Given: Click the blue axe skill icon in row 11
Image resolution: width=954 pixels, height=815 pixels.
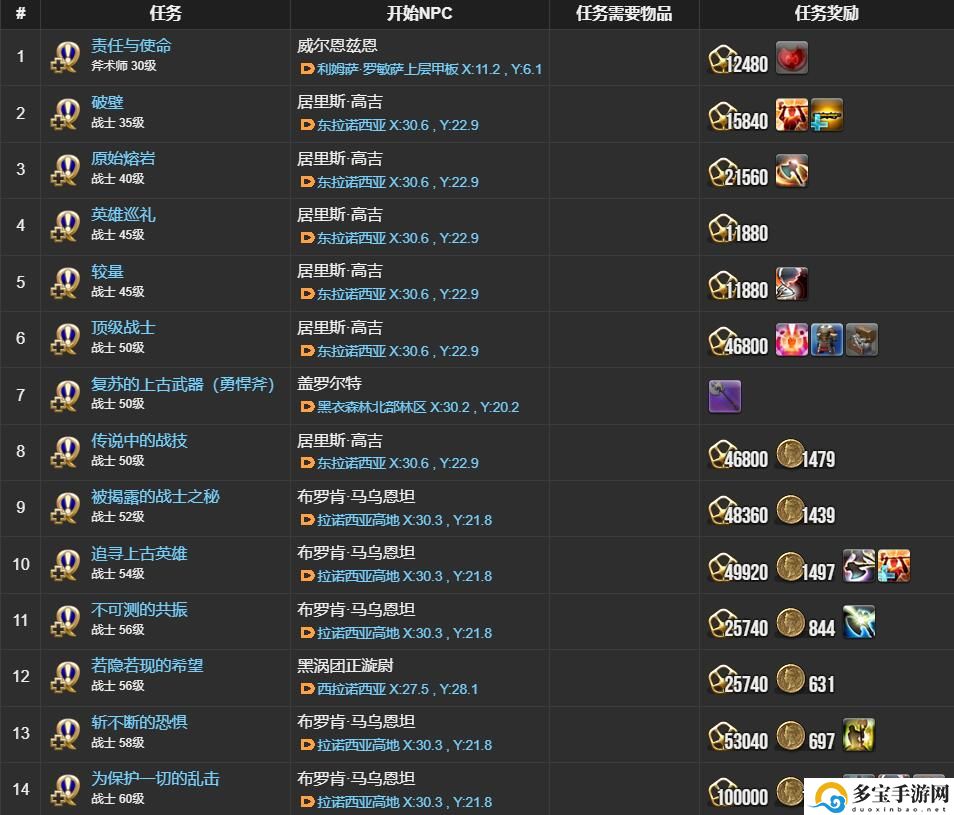Looking at the screenshot, I should tap(859, 622).
